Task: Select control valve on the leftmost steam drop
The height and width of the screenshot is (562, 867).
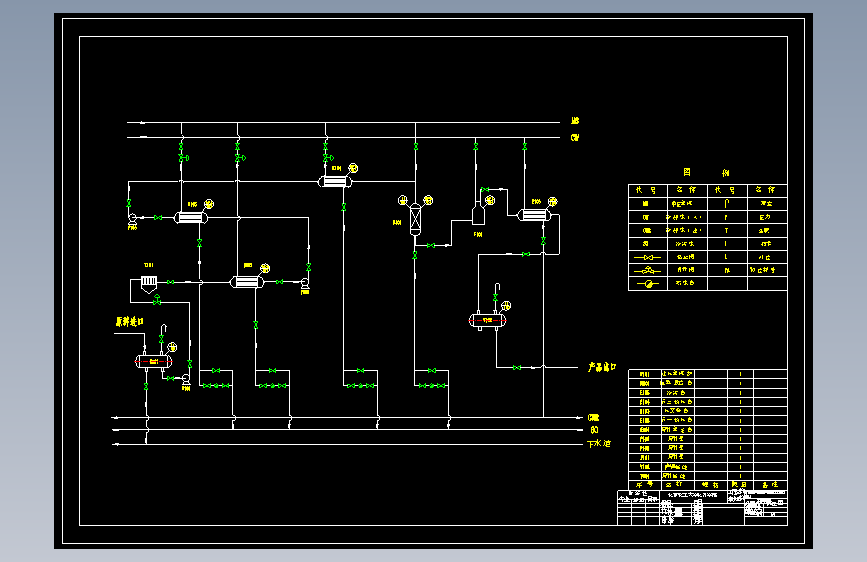Action: pos(184,158)
